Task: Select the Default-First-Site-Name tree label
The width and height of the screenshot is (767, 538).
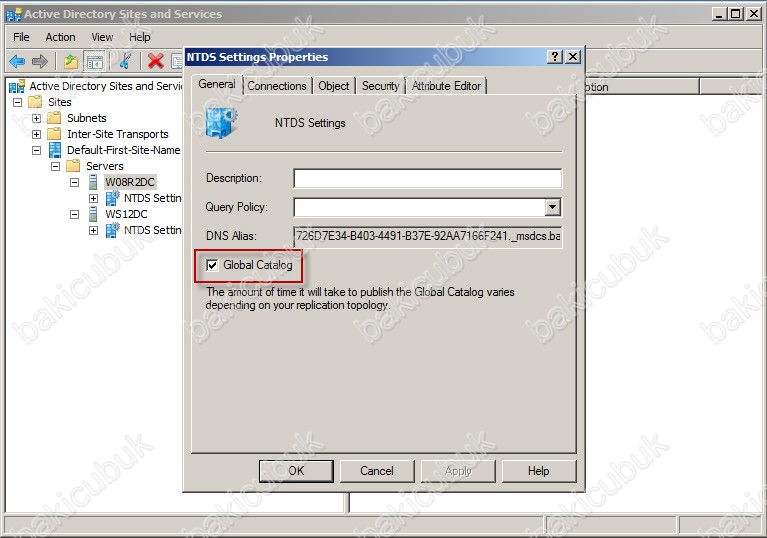Action: click(123, 150)
